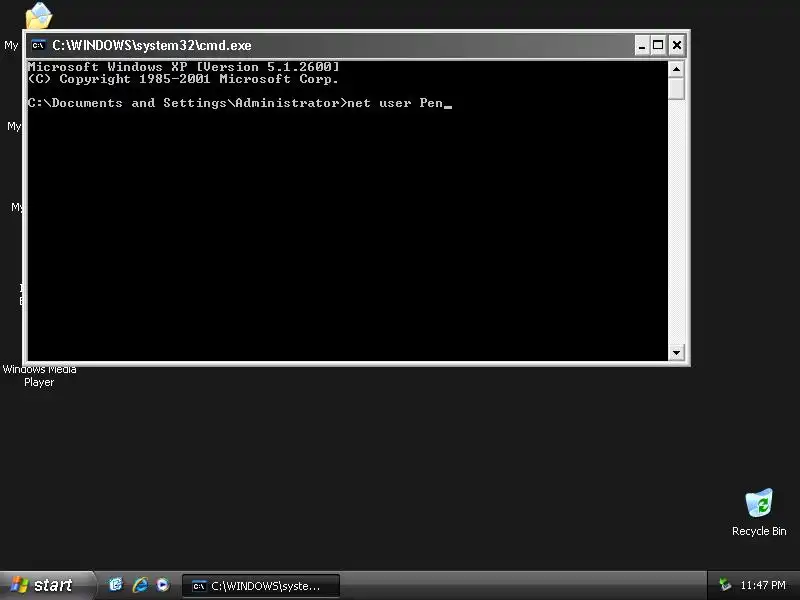Select the cmd.exe taskbar button
The width and height of the screenshot is (800, 600).
[261, 586]
